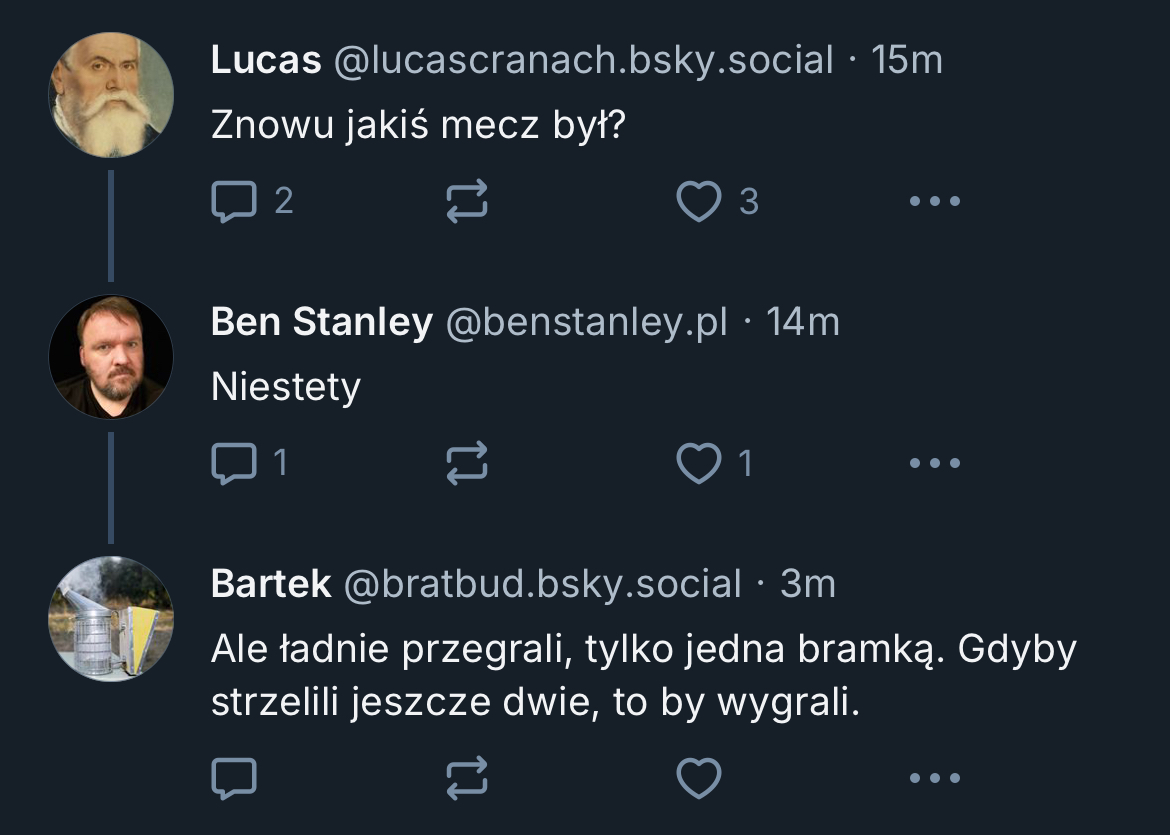Viewport: 1170px width, 835px height.
Task: Repost Ben Stanley's "Niestety" reply
Action: [466, 463]
